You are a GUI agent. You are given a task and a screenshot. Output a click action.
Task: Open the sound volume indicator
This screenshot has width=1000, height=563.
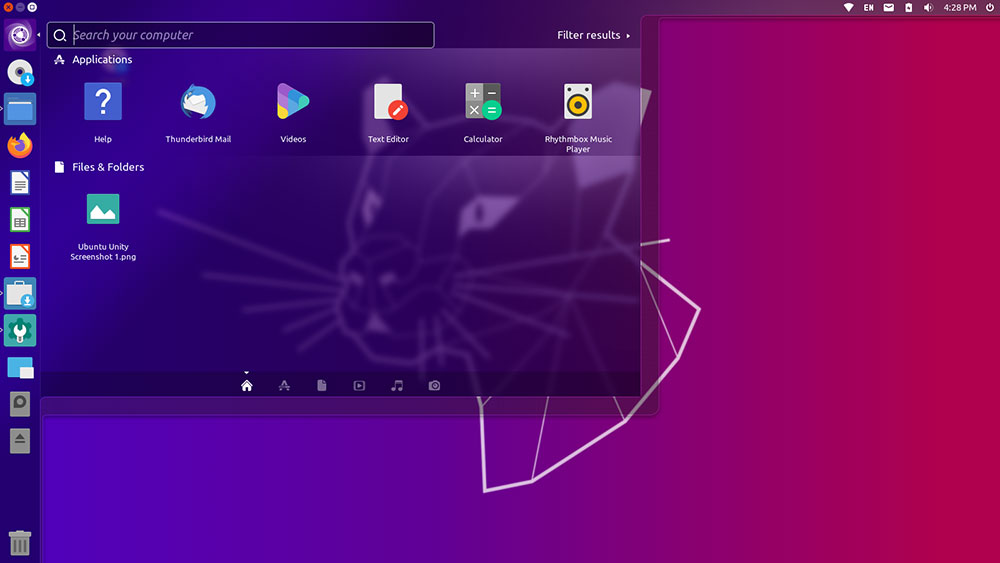[929, 8]
